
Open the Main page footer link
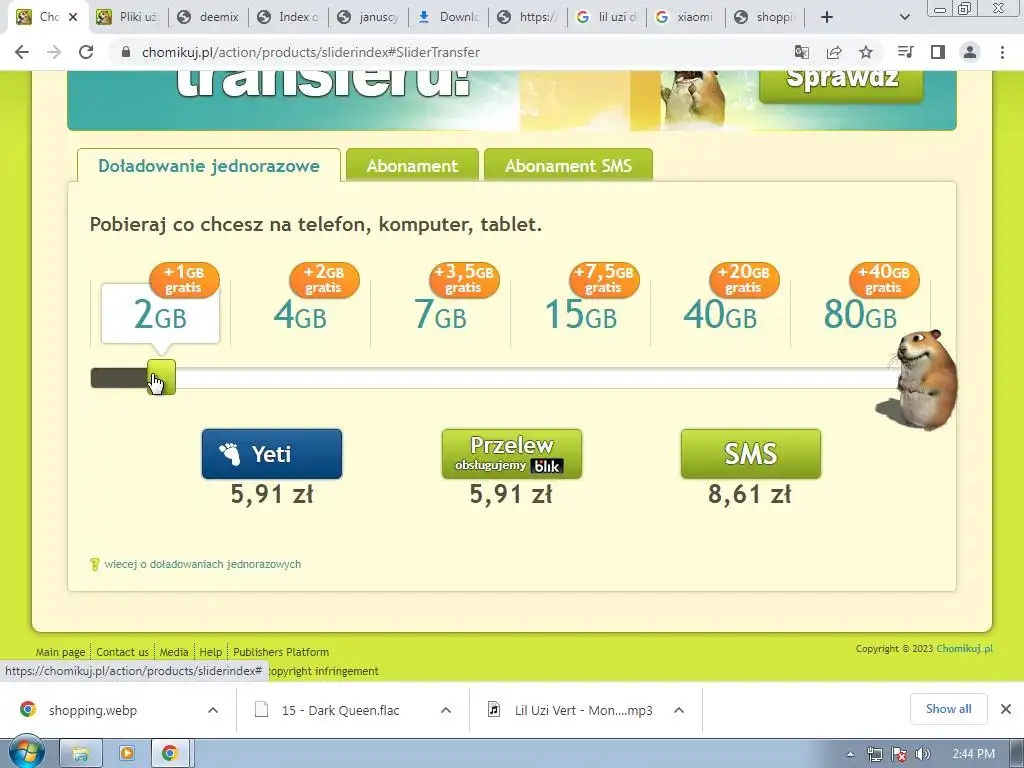pyautogui.click(x=60, y=652)
